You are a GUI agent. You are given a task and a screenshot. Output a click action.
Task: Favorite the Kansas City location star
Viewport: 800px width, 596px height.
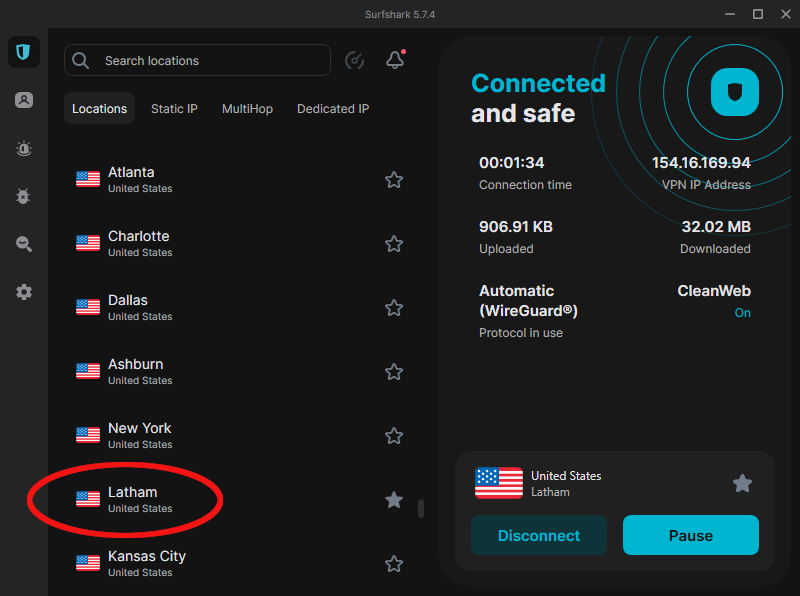(x=394, y=564)
